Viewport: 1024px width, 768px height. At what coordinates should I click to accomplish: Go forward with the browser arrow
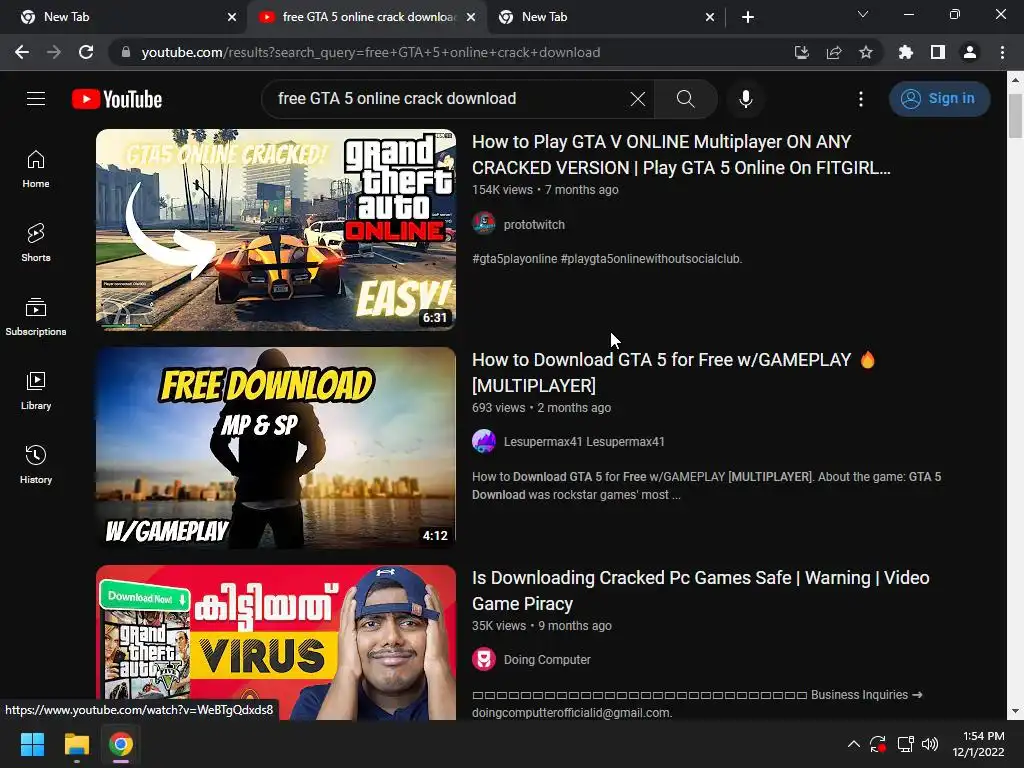click(x=54, y=52)
